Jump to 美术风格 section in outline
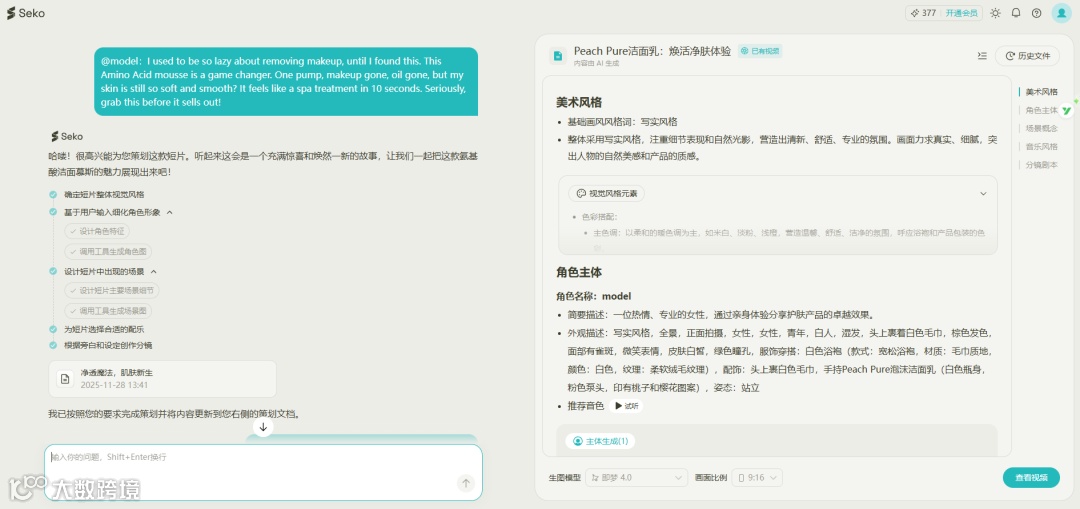This screenshot has height=509, width=1080. [x=1041, y=92]
